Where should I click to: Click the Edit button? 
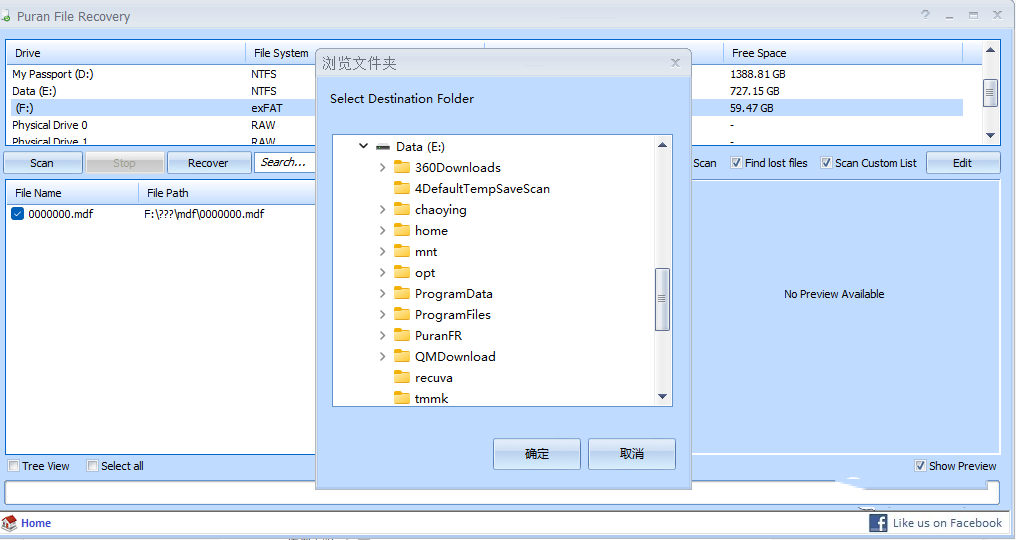point(963,163)
